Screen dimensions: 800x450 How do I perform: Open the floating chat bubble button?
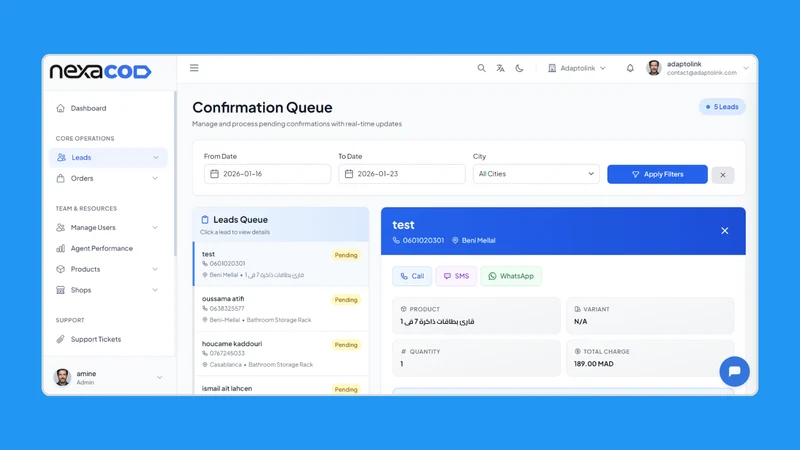pos(734,371)
